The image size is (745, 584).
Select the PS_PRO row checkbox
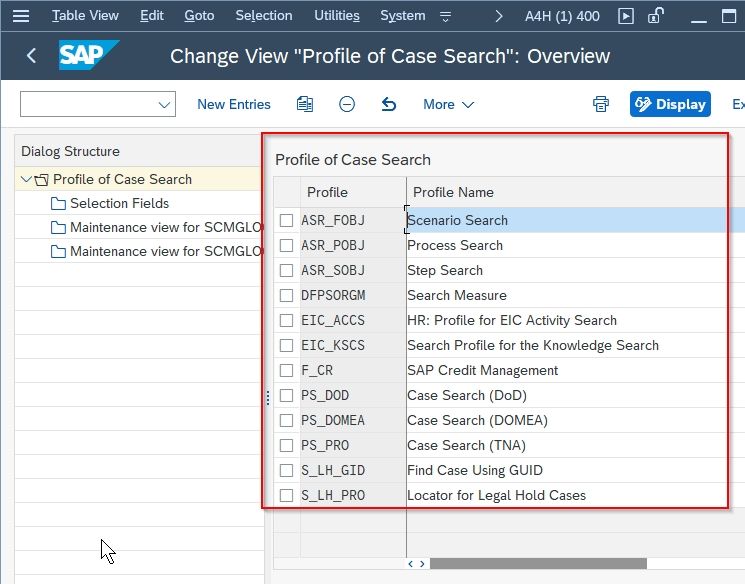[x=286, y=446]
